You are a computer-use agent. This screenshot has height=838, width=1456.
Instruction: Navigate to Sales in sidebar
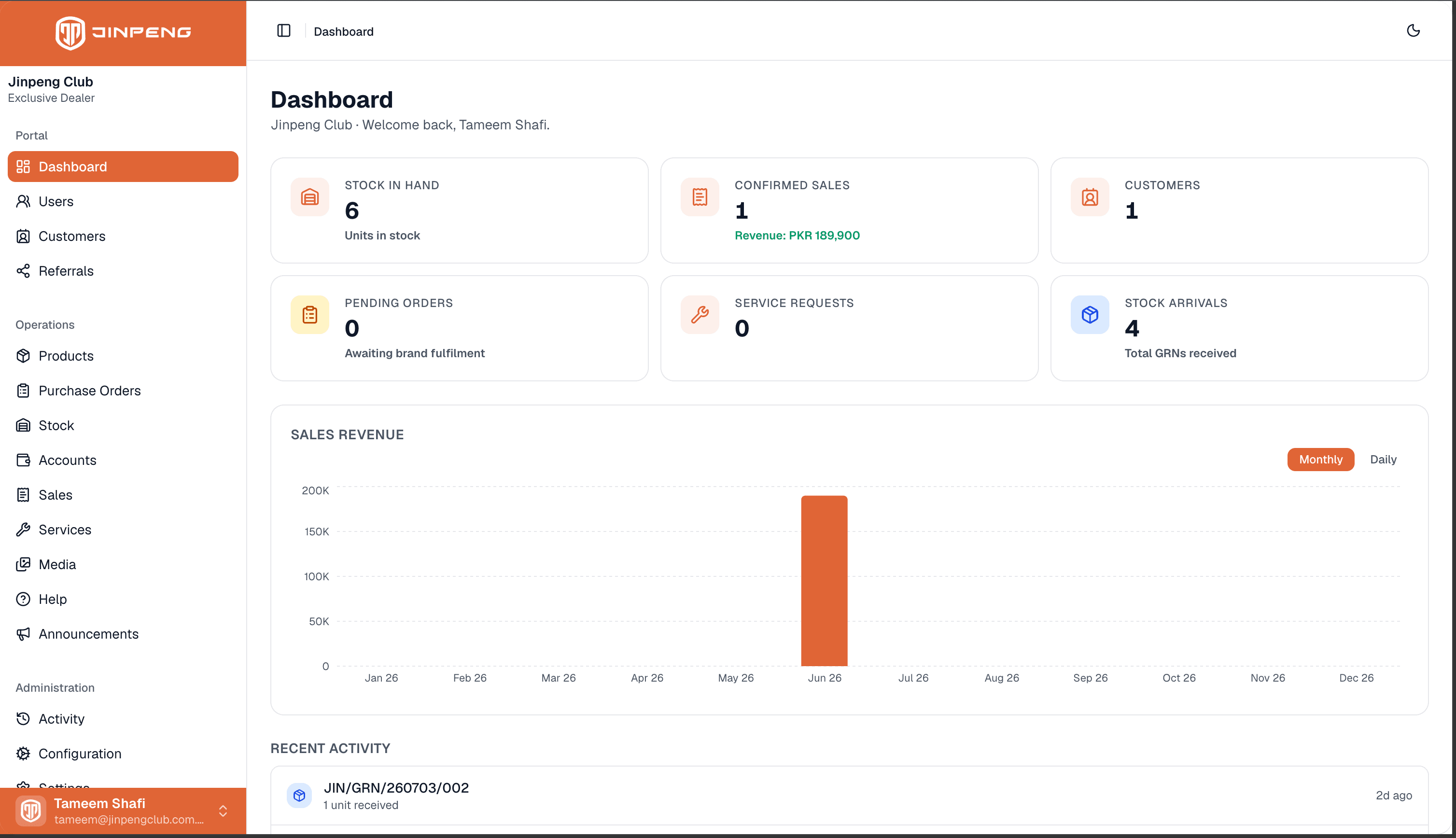(x=123, y=495)
